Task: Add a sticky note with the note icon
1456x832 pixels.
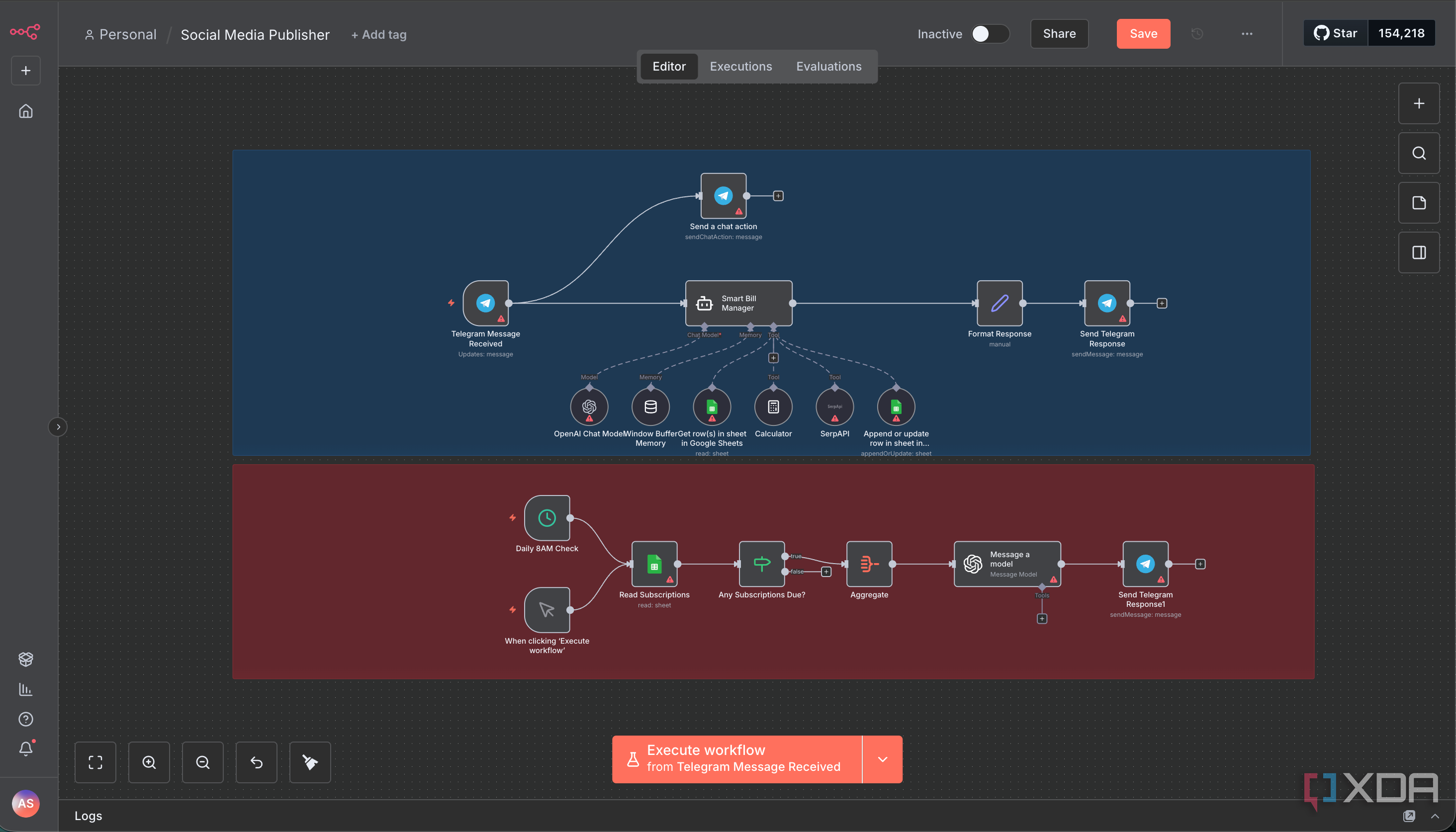Action: 1419,203
